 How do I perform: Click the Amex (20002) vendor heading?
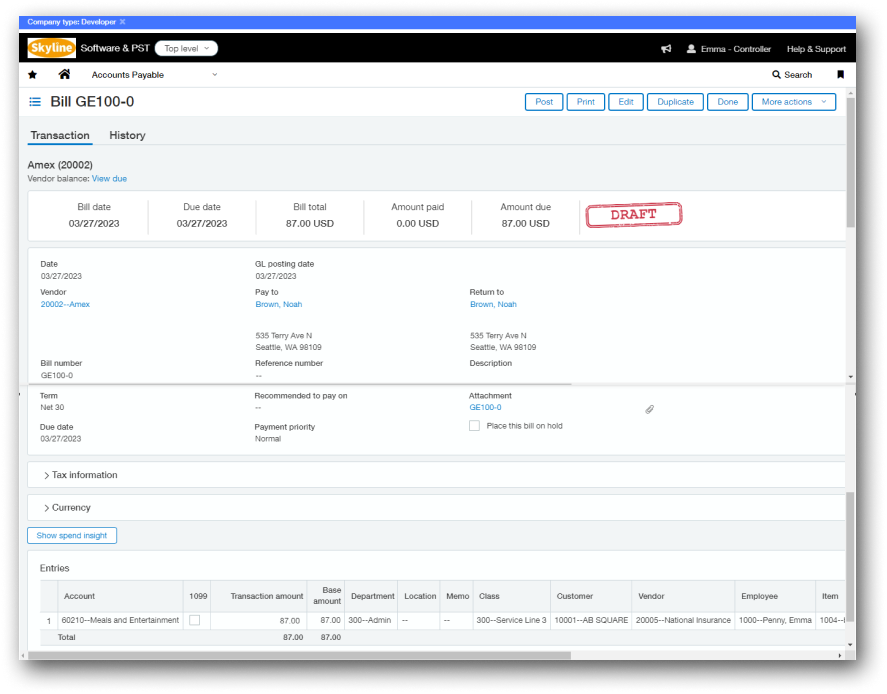click(x=60, y=165)
